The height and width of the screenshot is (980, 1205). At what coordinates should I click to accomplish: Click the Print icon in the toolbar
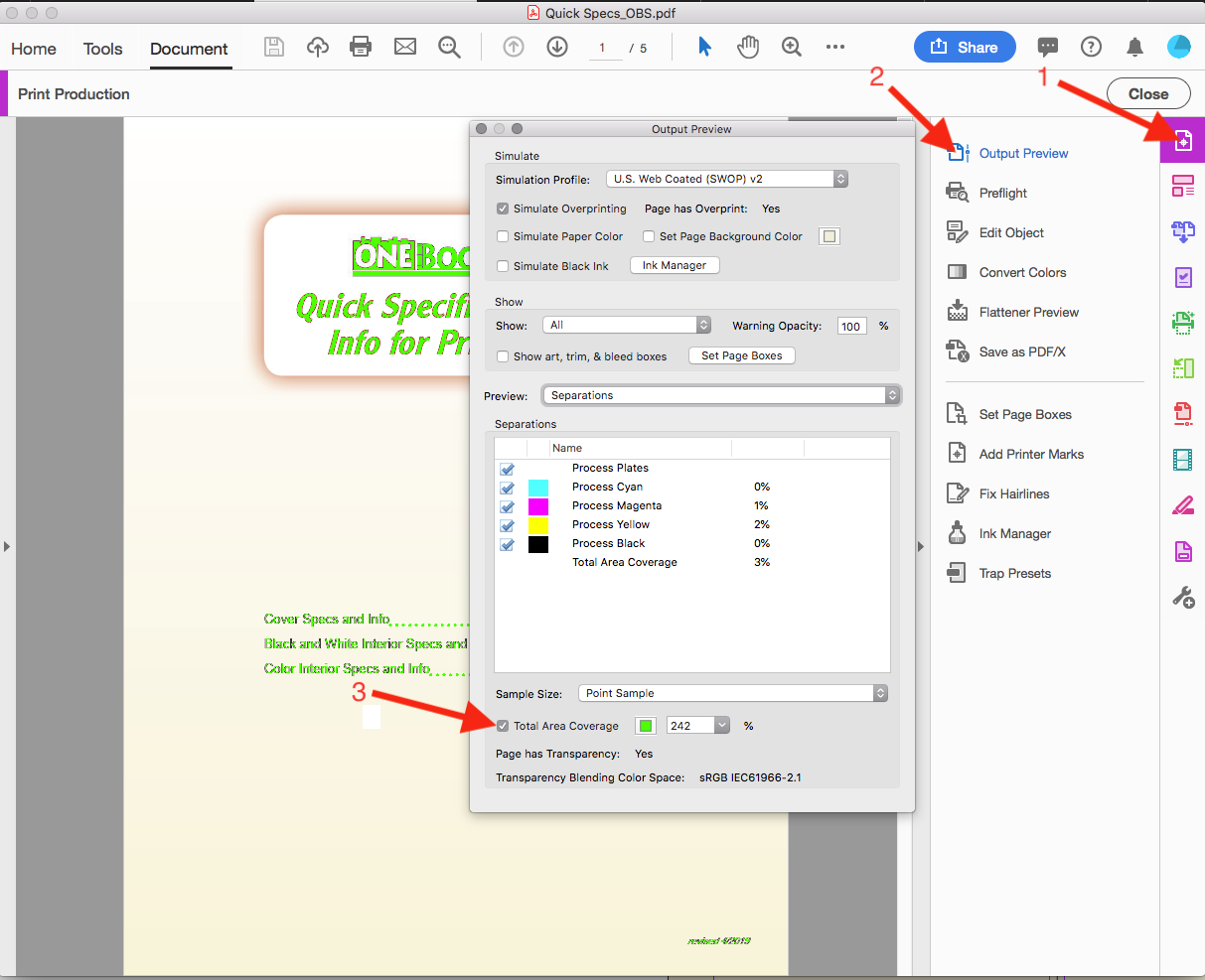click(361, 47)
